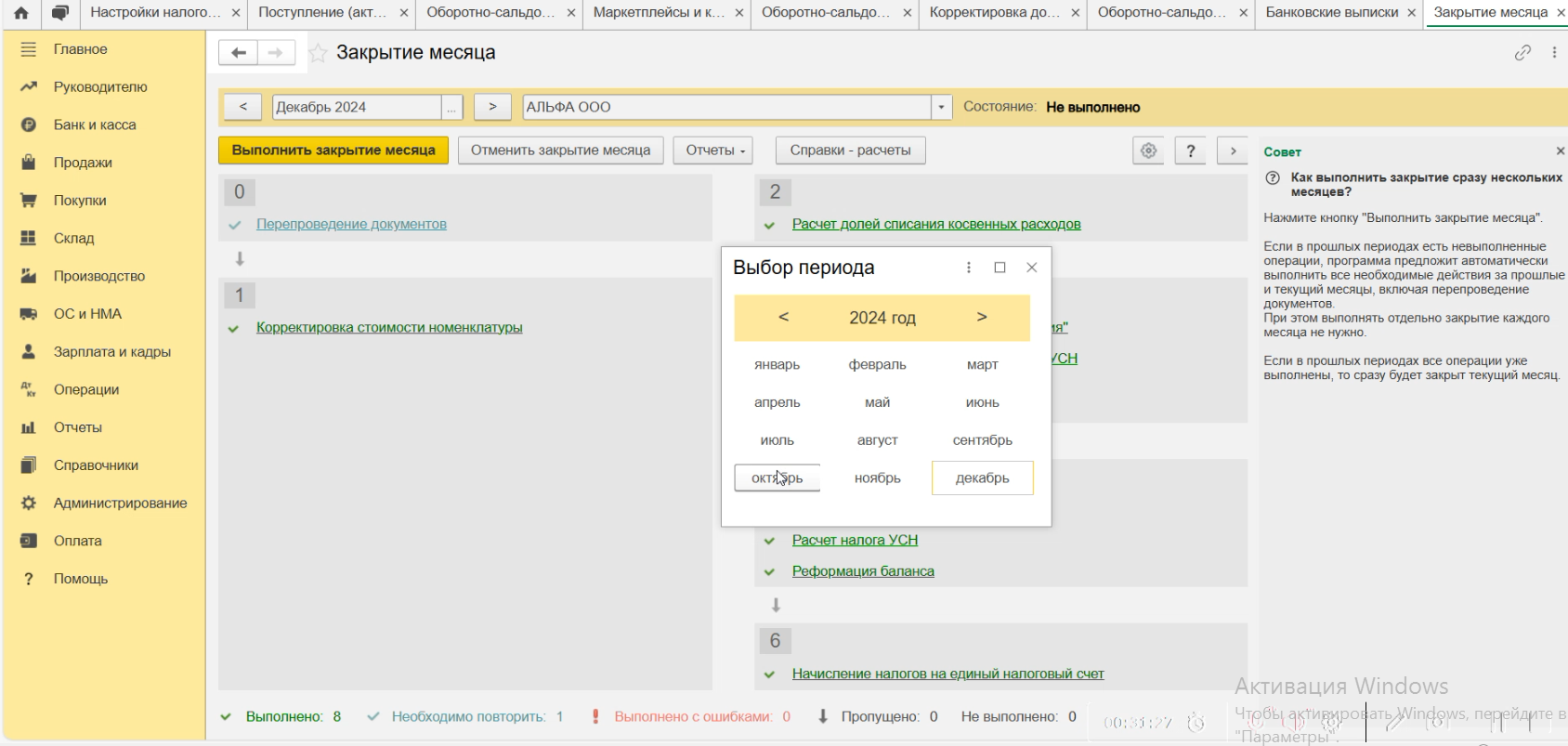This screenshot has height=746, width=1568.
Task: Click the question mark help button
Action: (x=1190, y=151)
